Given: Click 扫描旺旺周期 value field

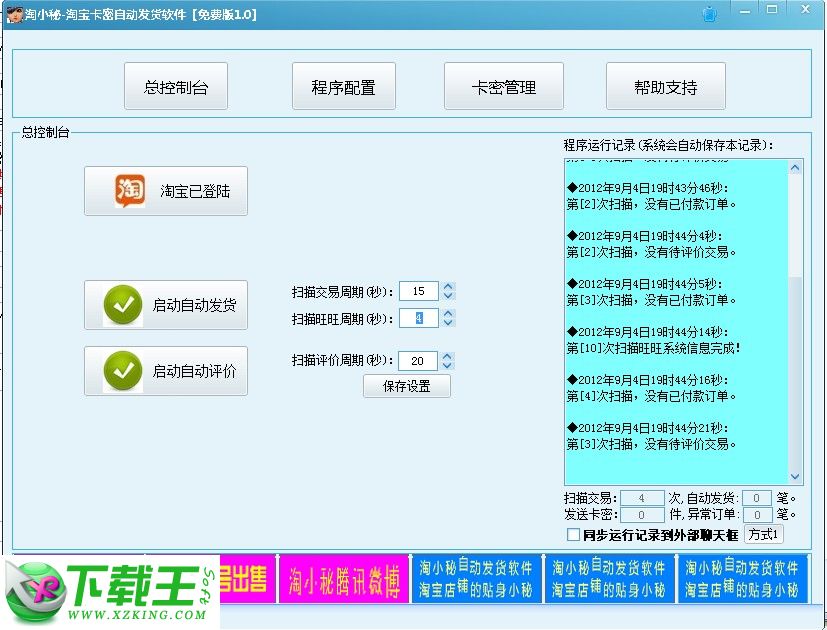Looking at the screenshot, I should (419, 318).
